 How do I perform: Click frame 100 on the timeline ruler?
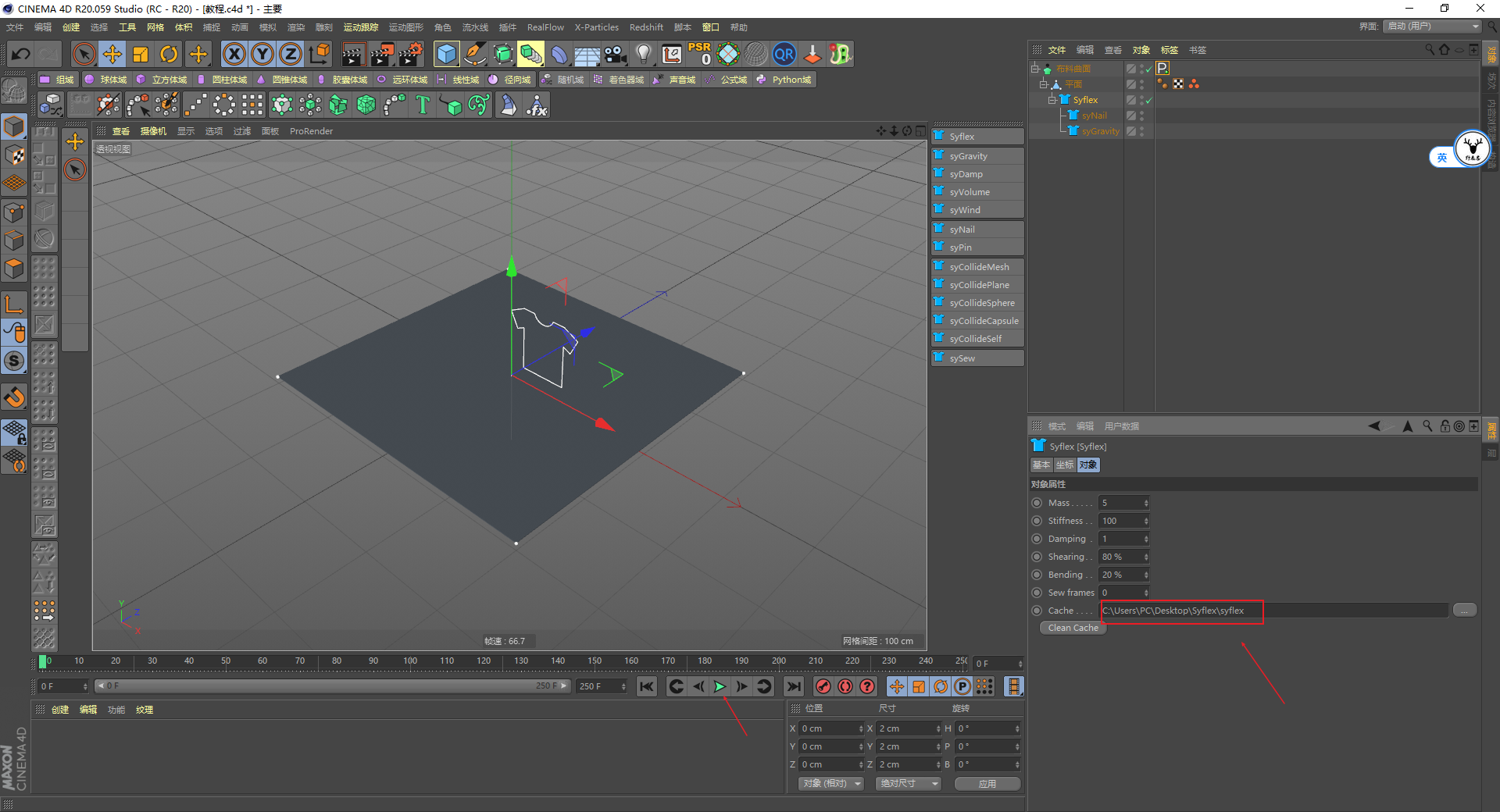coord(410,662)
